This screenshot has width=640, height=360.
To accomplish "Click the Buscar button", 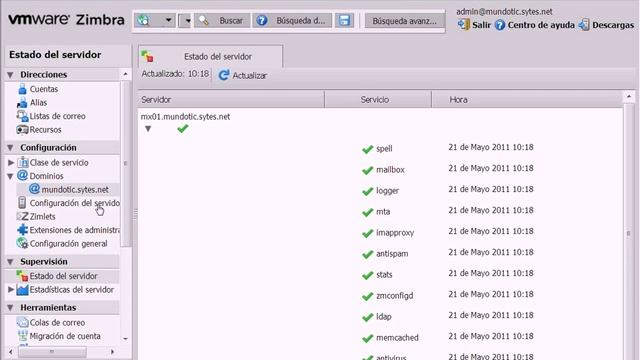I will 222,20.
